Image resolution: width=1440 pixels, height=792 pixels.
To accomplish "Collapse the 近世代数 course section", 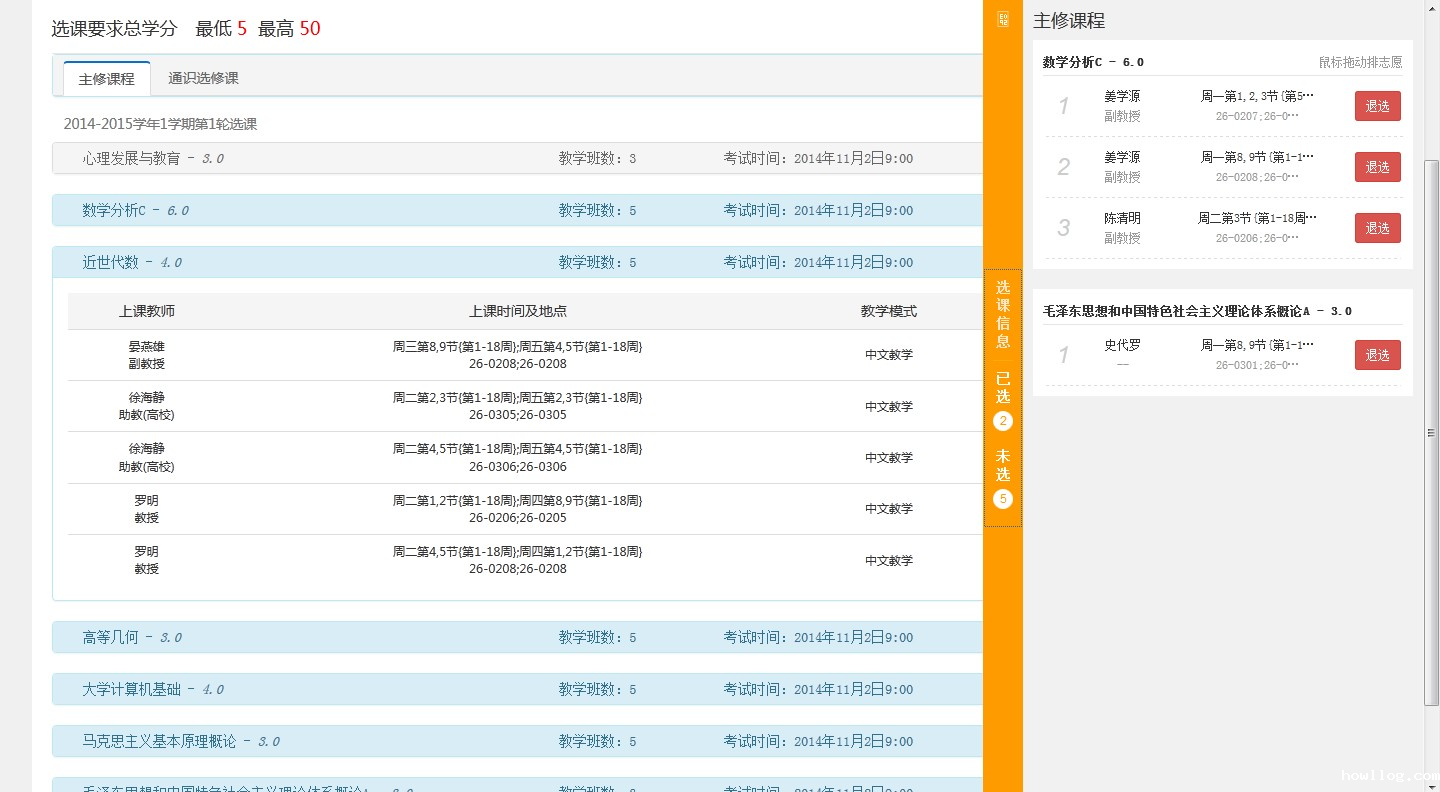I will [110, 262].
